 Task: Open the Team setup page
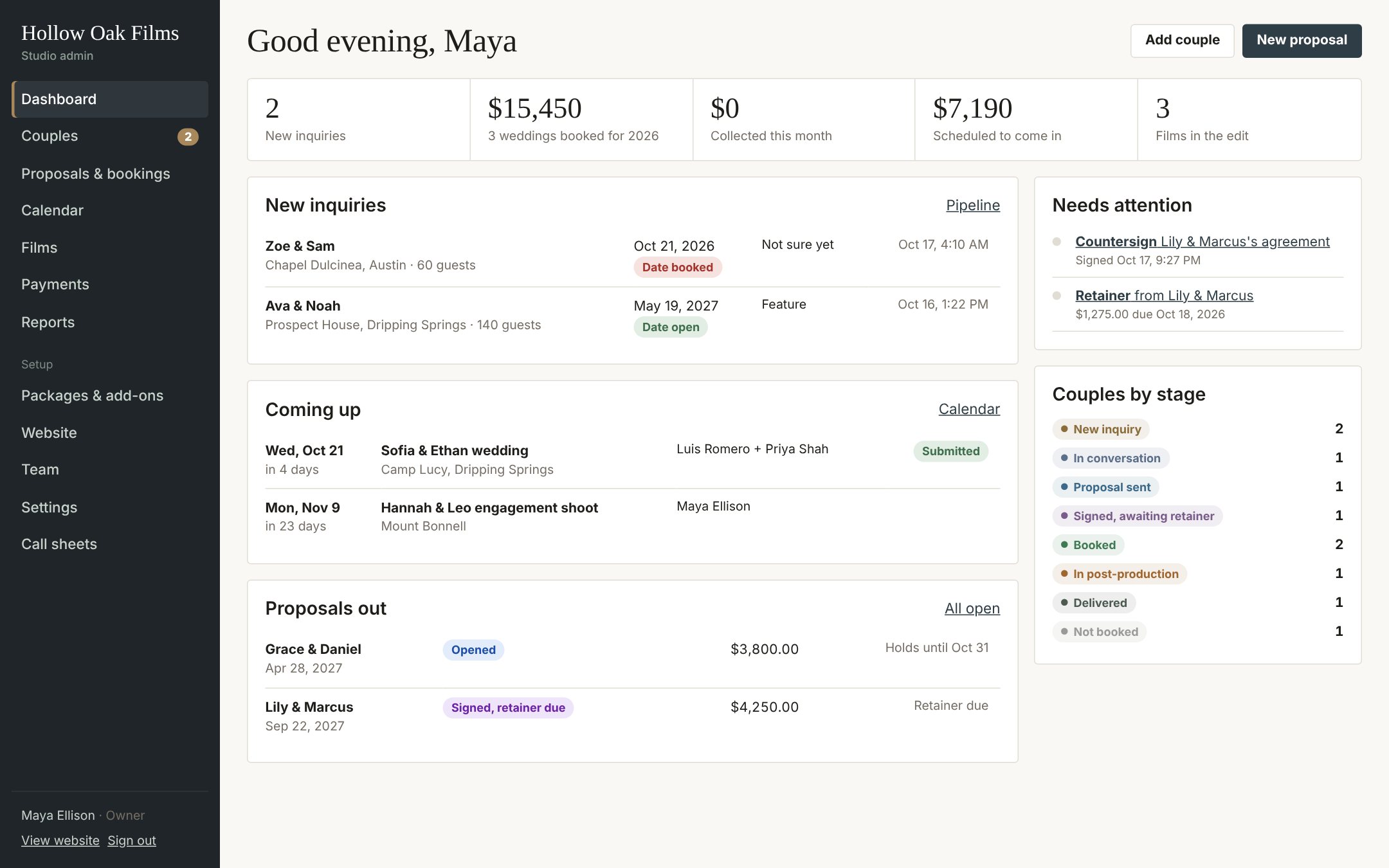[x=110, y=469]
